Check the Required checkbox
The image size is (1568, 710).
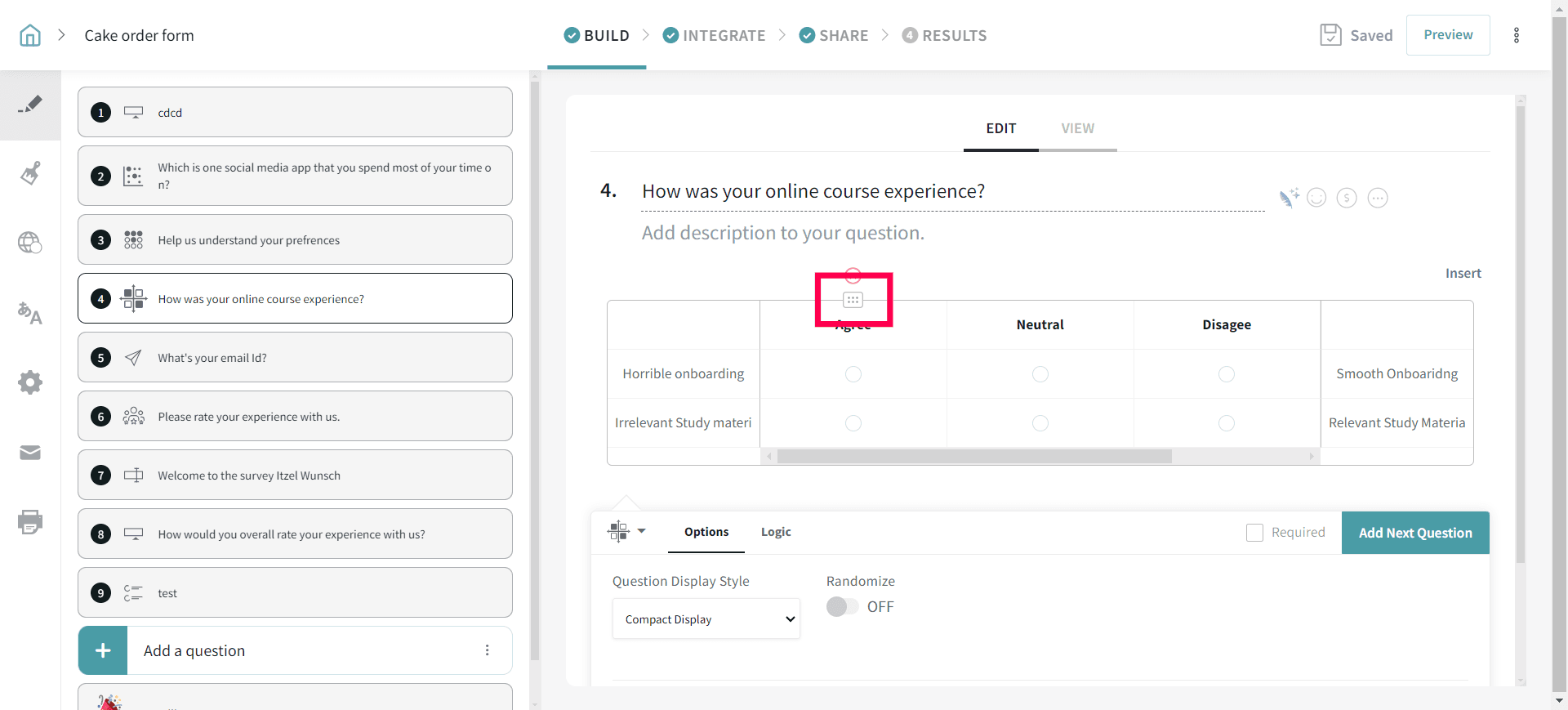point(1254,533)
